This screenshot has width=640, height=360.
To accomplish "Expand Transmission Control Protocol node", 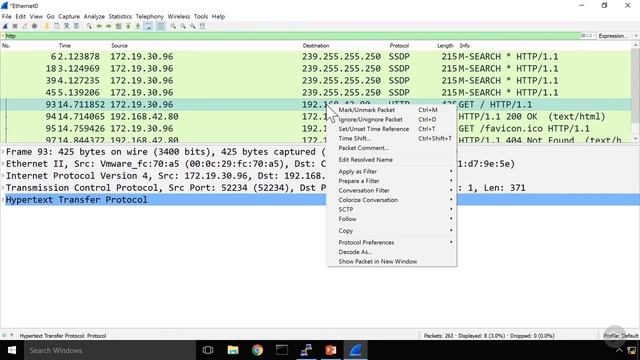I will tap(3, 188).
